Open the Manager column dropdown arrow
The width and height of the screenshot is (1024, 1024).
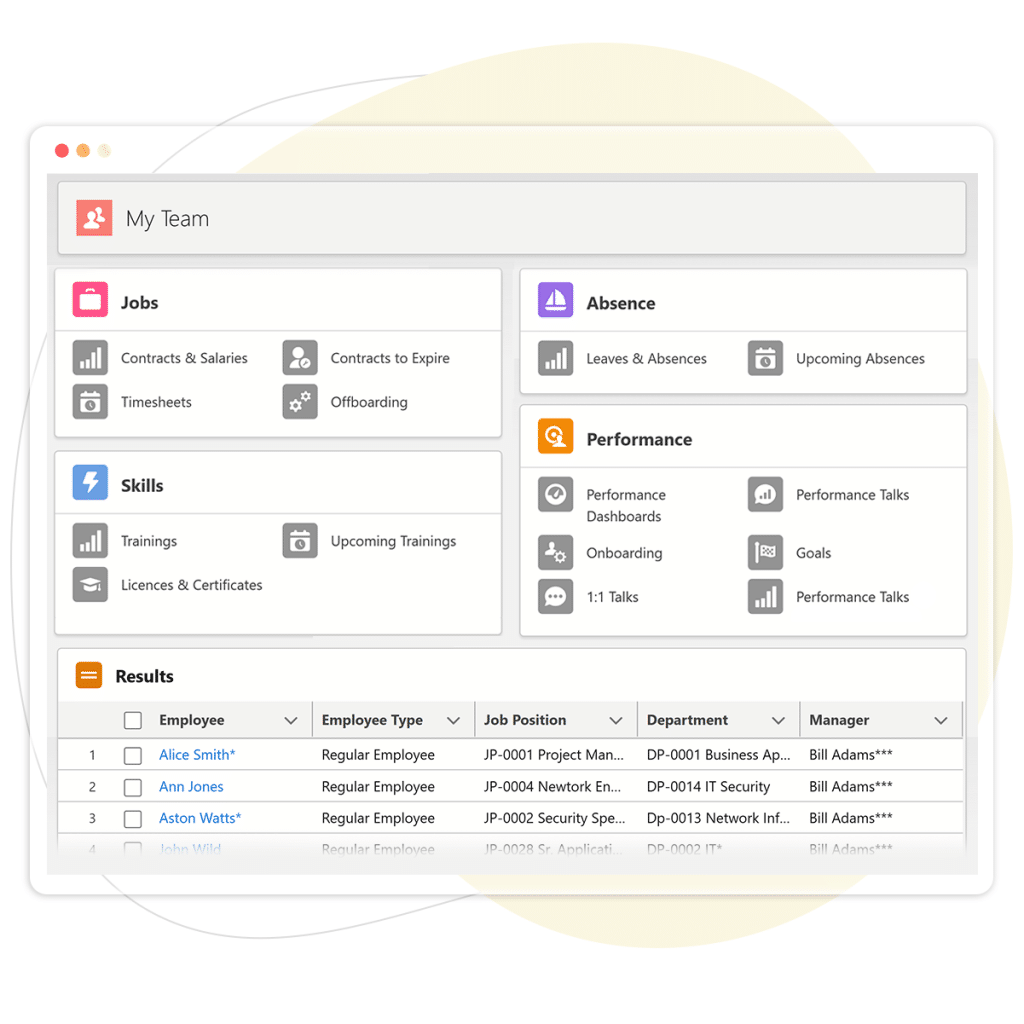coord(940,719)
